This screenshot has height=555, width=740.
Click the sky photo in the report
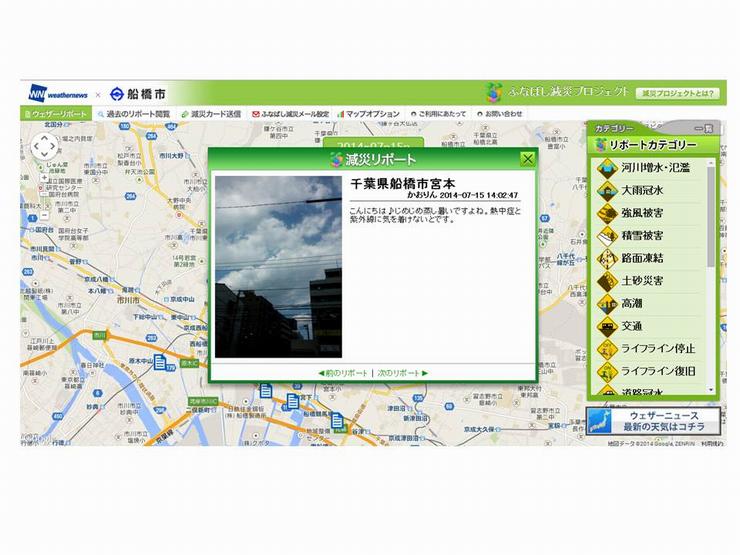coord(278,267)
